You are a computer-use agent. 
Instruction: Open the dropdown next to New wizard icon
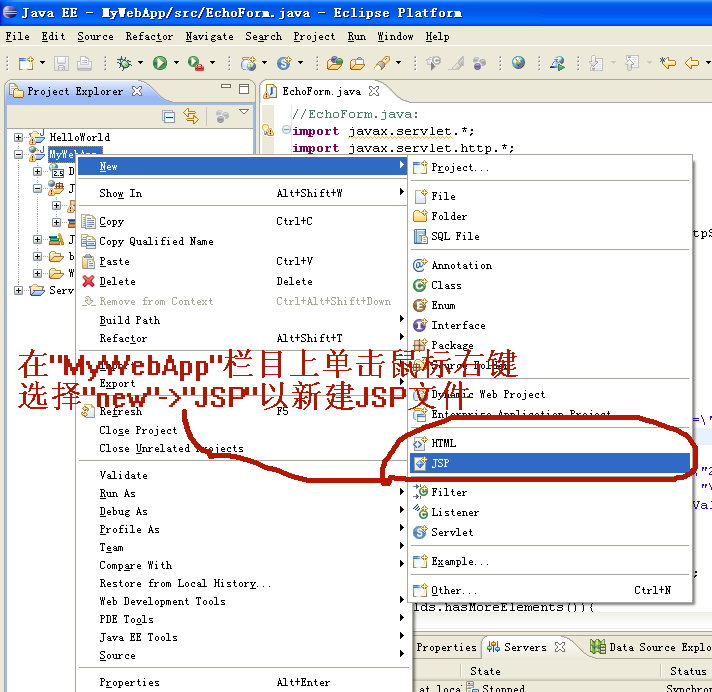(x=42, y=63)
